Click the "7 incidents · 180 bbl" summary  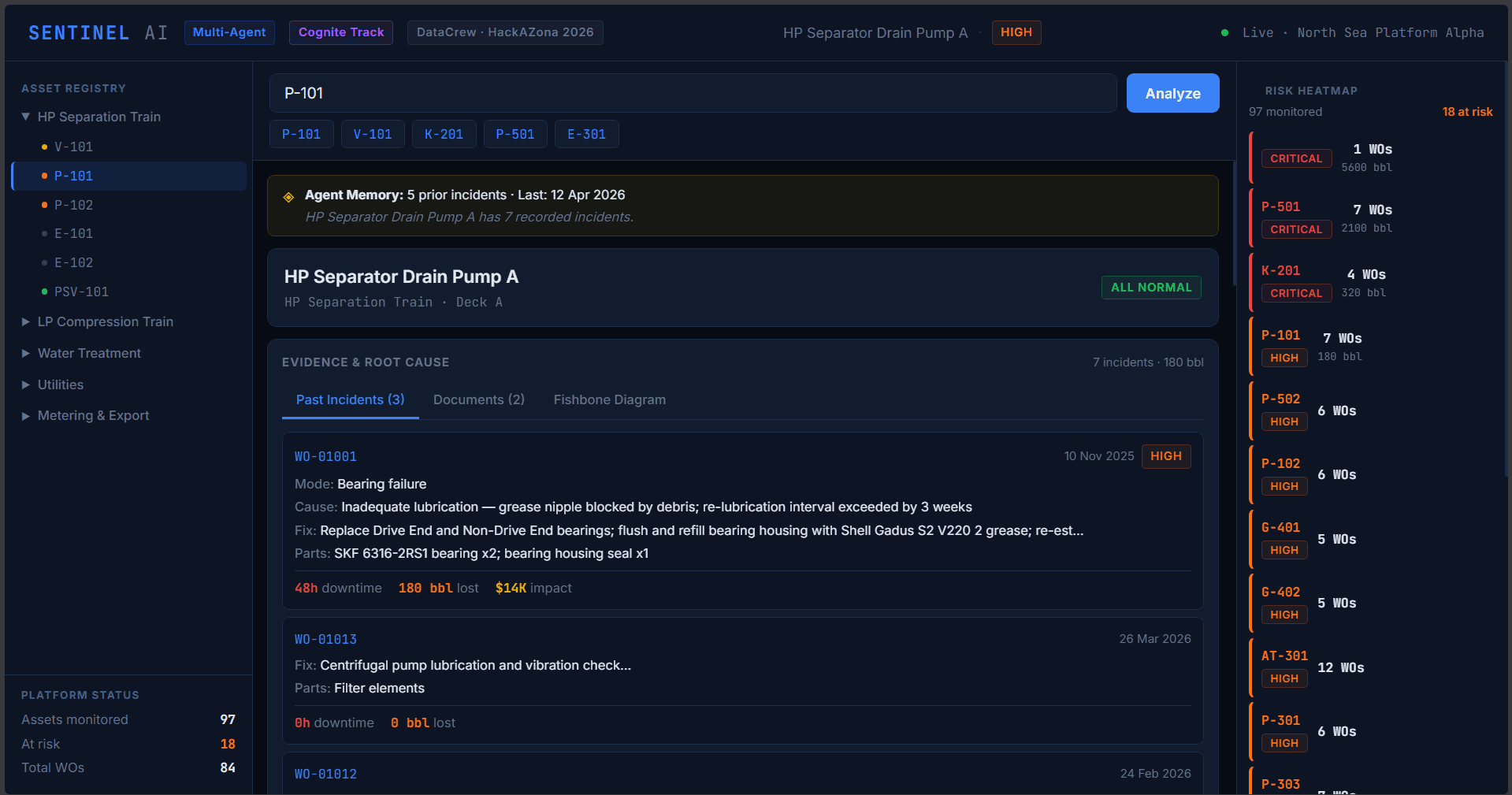[1148, 362]
